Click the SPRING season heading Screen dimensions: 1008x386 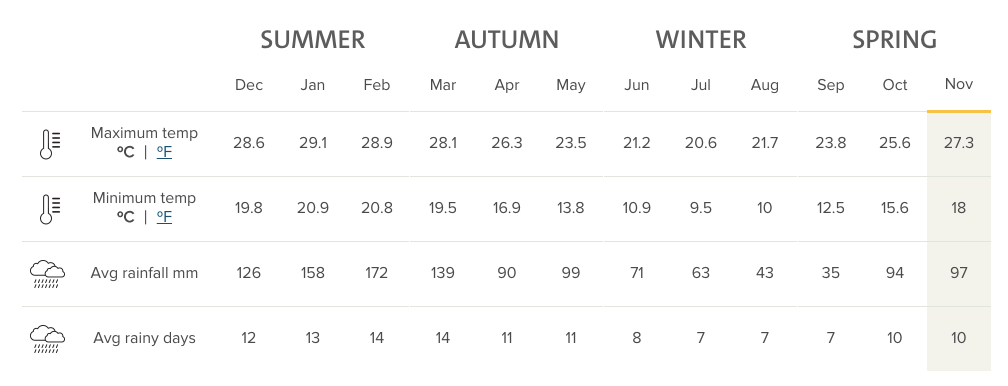(x=894, y=40)
